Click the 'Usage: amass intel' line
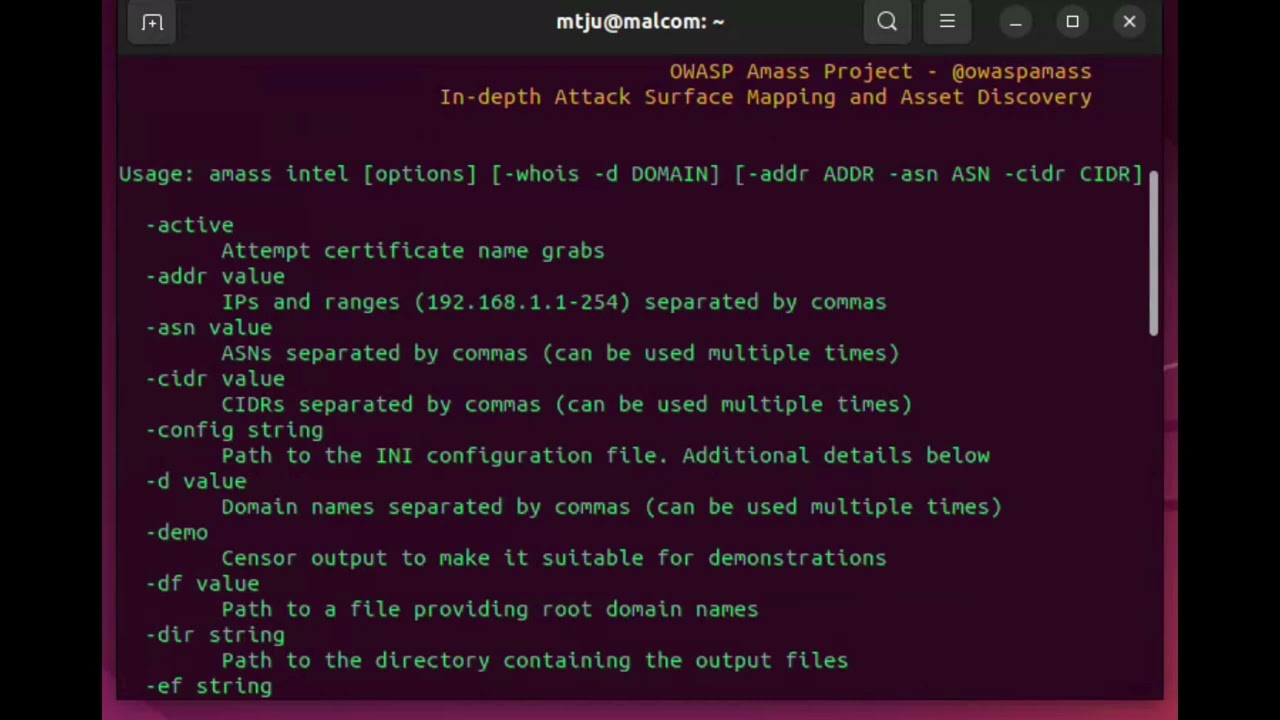The height and width of the screenshot is (720, 1280). [x=630, y=174]
